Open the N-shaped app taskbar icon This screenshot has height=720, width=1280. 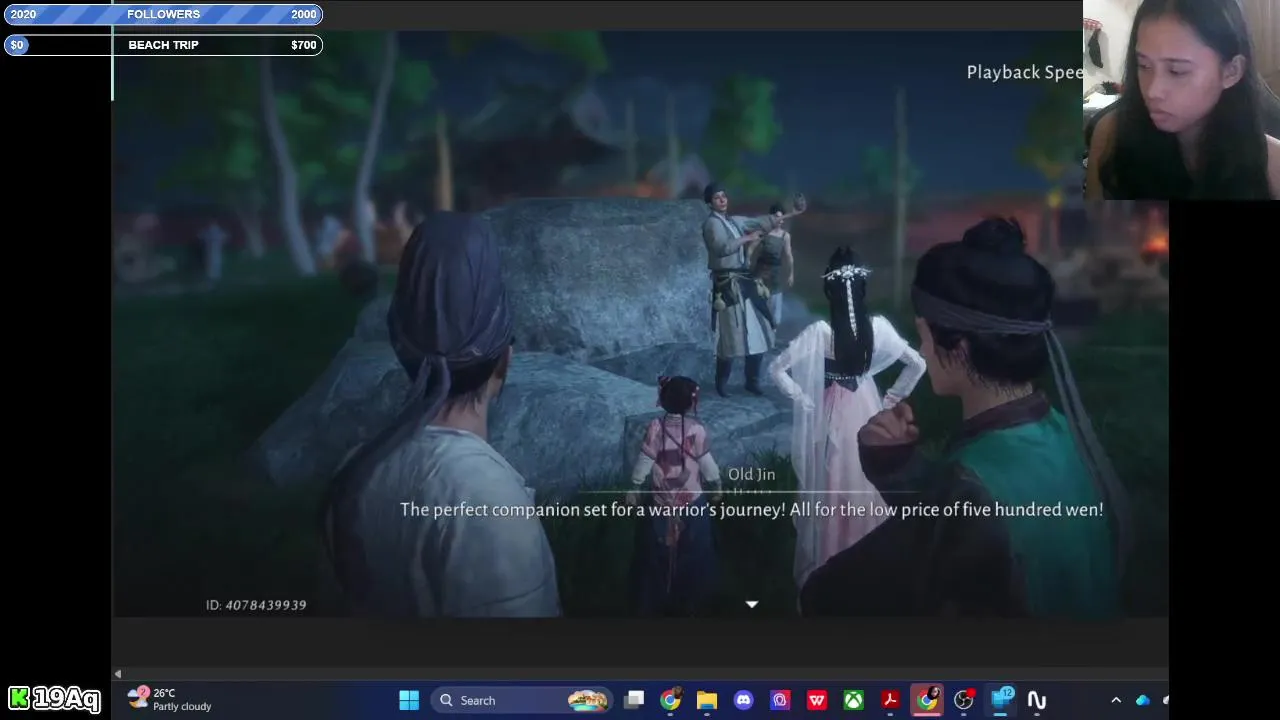(1037, 700)
